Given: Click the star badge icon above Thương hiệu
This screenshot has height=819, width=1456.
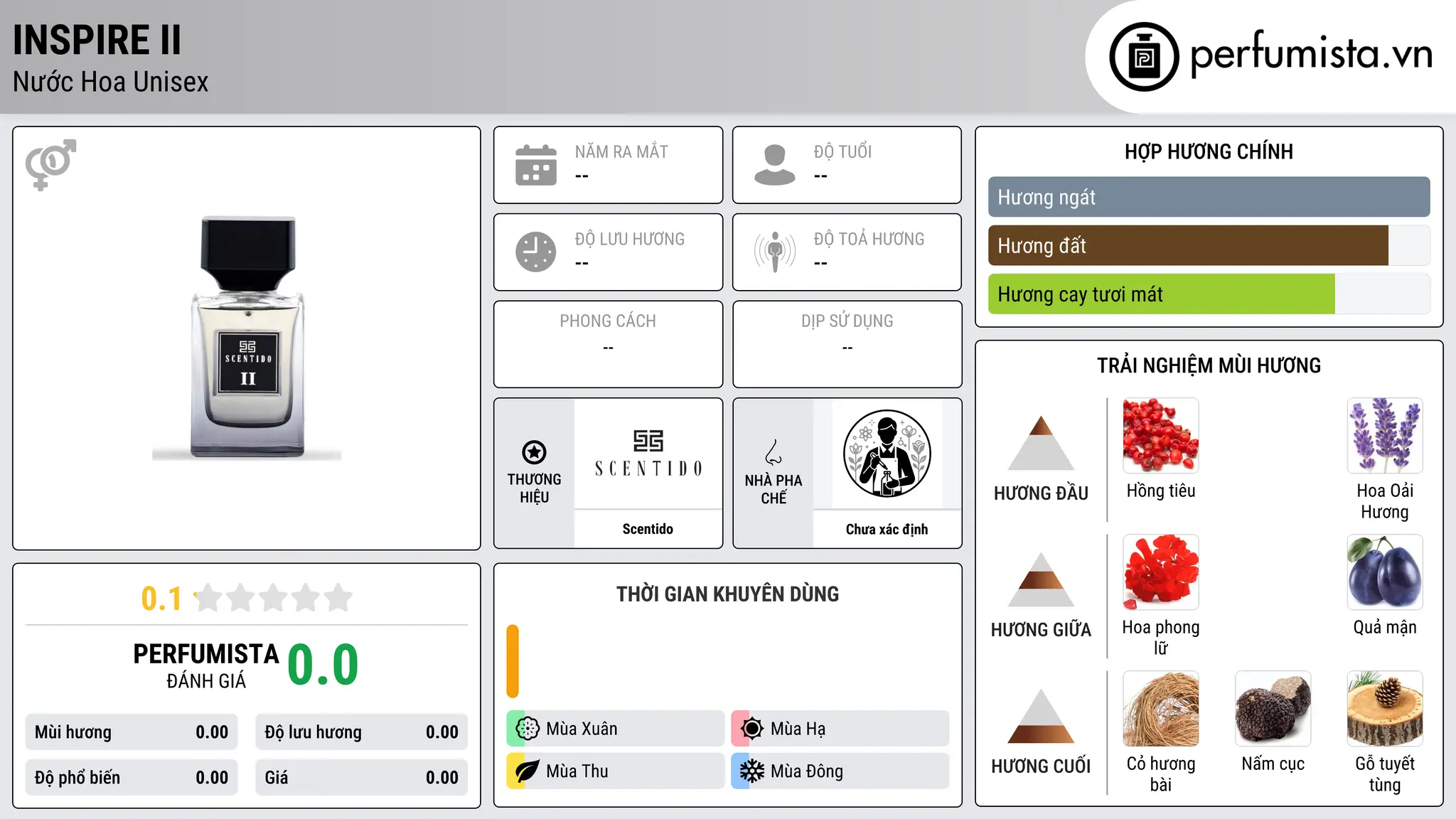Looking at the screenshot, I should click(x=534, y=452).
